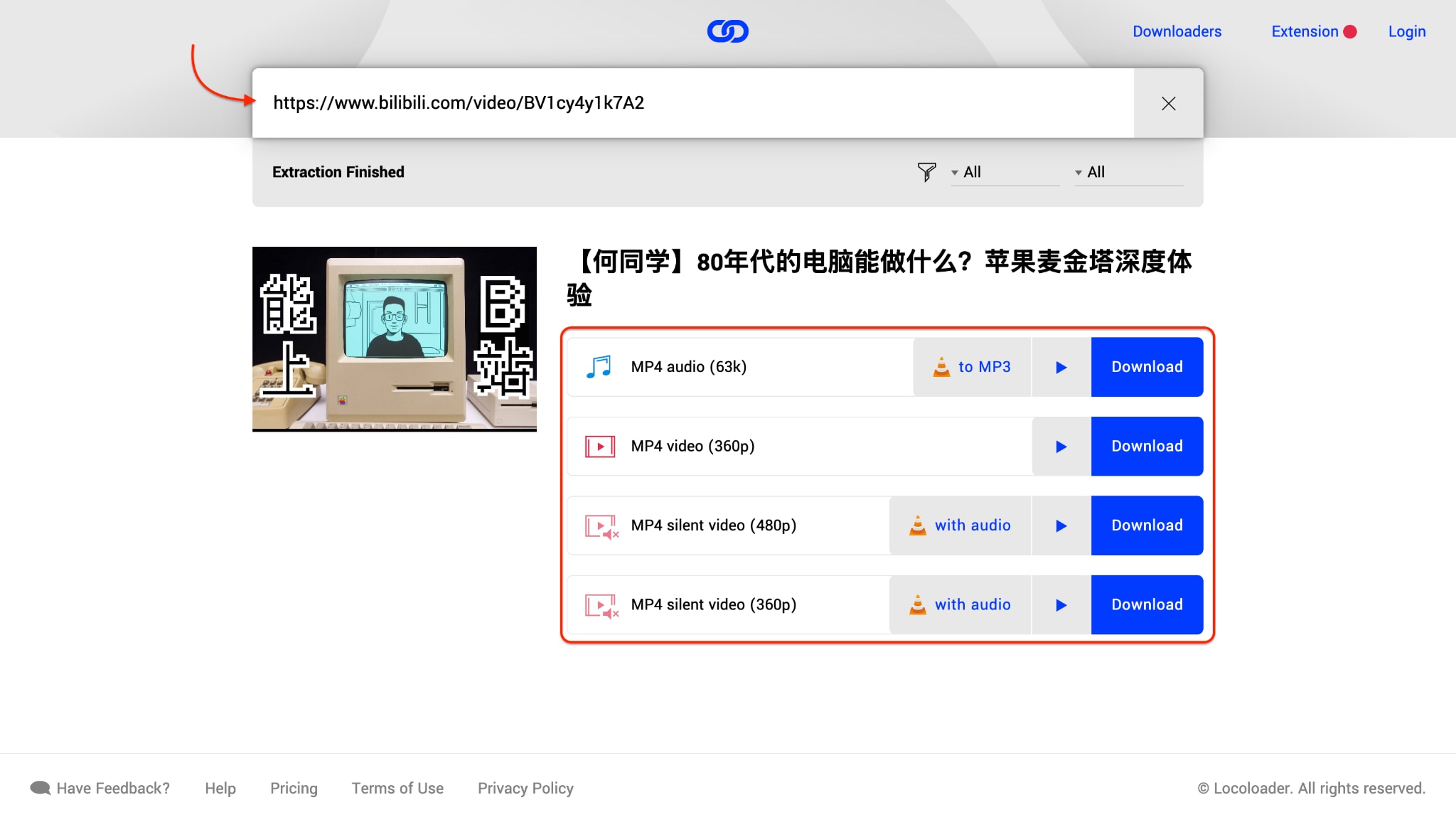Click the video icon for MP4 video (360p)
The height and width of the screenshot is (822, 1456).
pos(600,447)
